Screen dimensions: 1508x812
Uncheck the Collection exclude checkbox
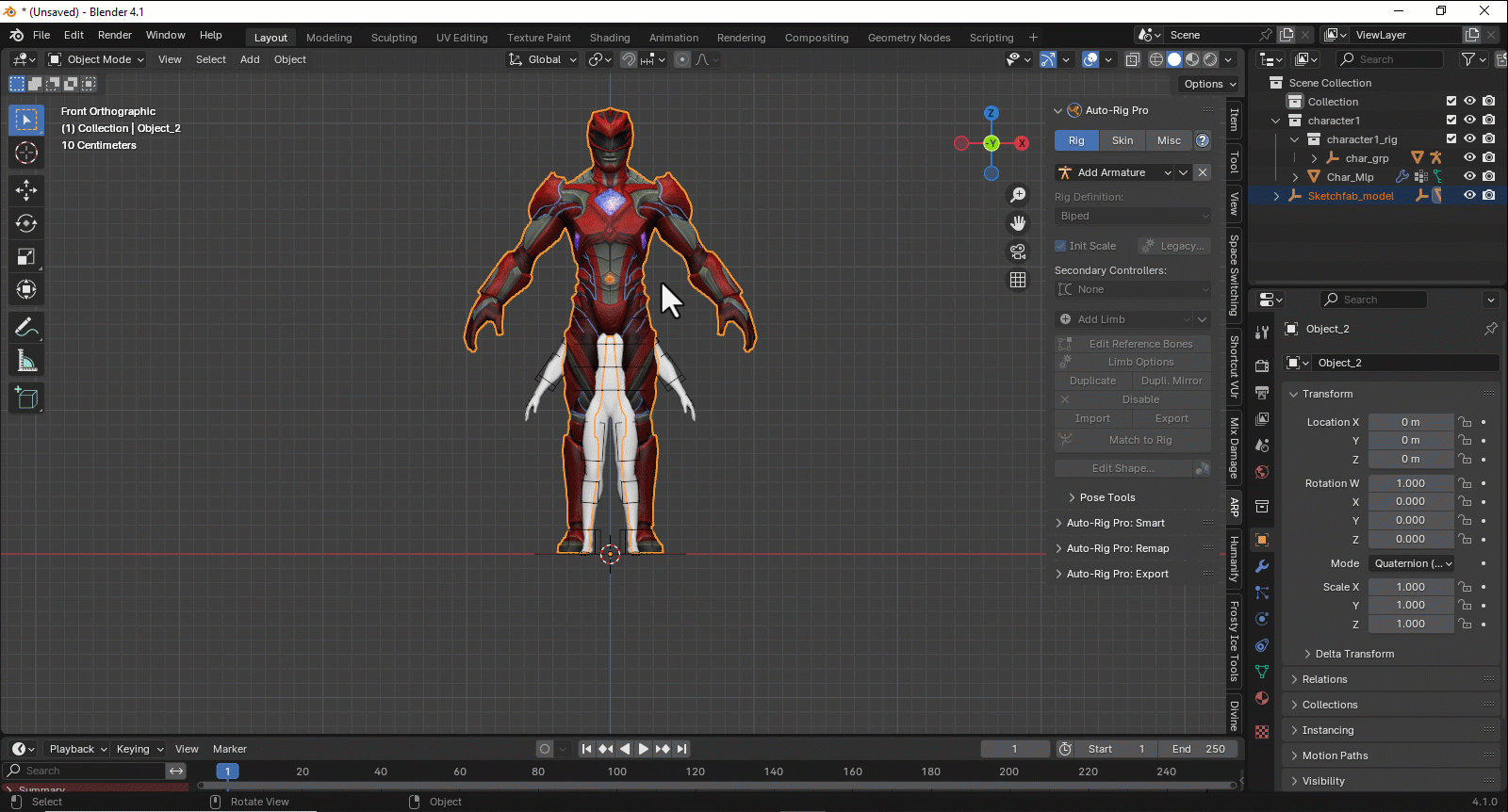coord(1451,101)
